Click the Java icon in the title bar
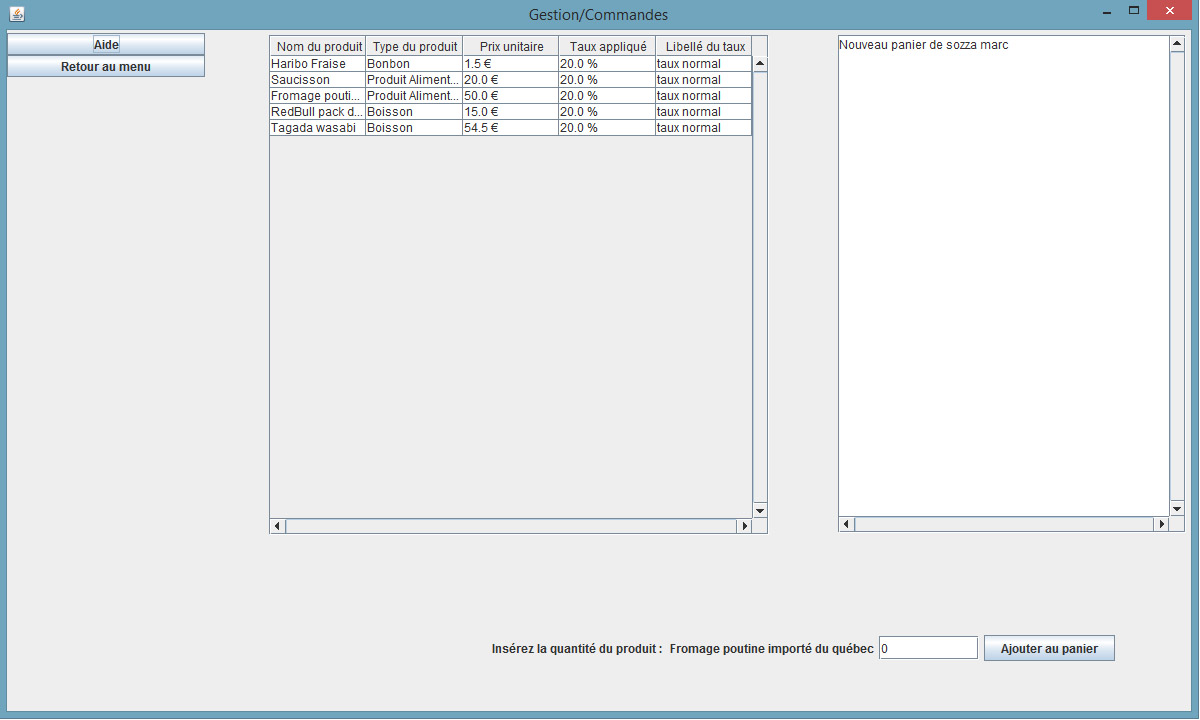The image size is (1200, 720). click(16, 14)
